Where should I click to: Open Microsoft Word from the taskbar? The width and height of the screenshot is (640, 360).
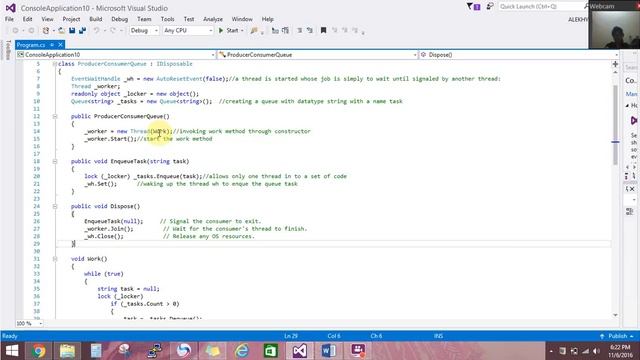coord(329,351)
